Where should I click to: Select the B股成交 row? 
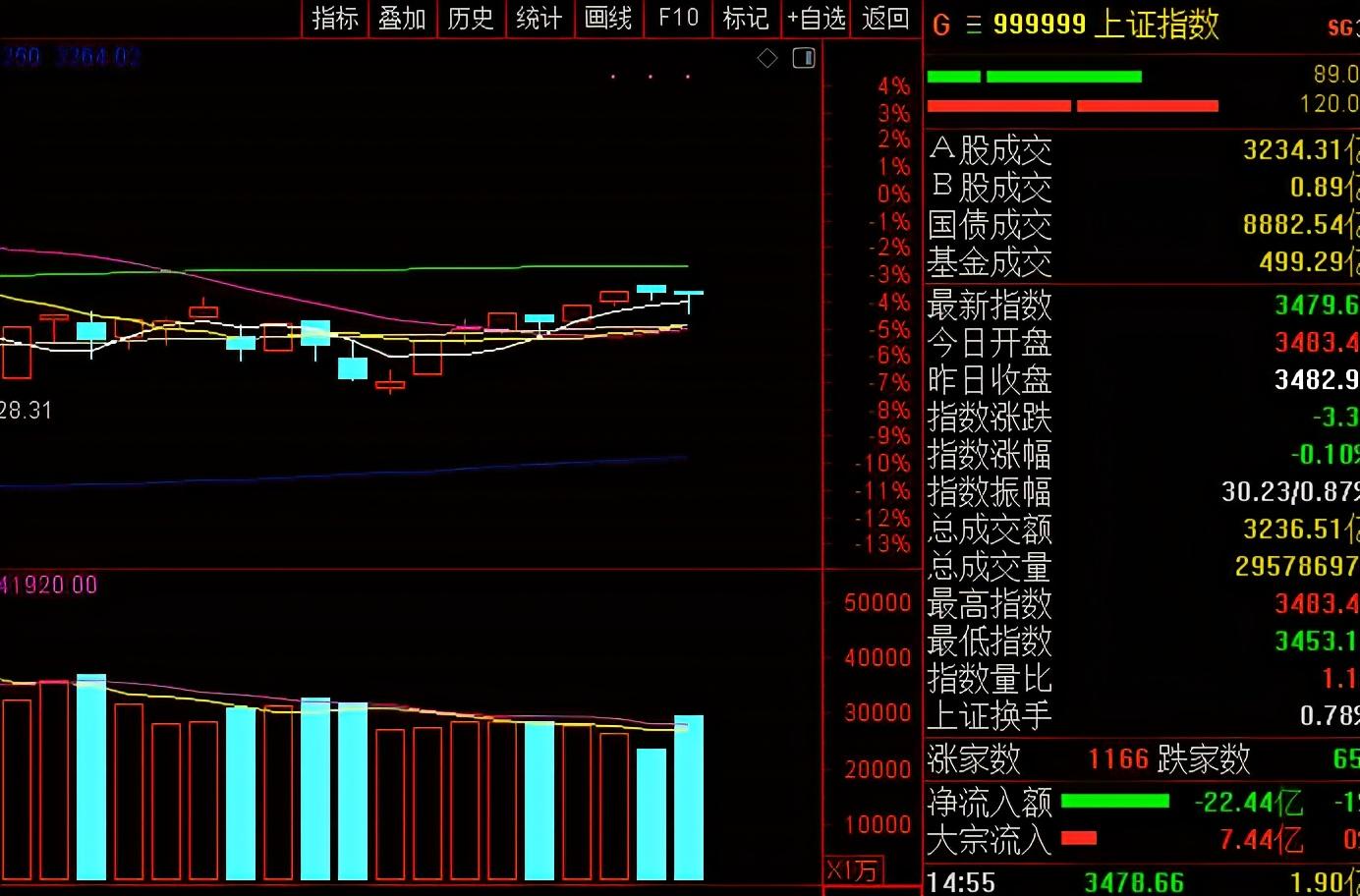click(1143, 187)
